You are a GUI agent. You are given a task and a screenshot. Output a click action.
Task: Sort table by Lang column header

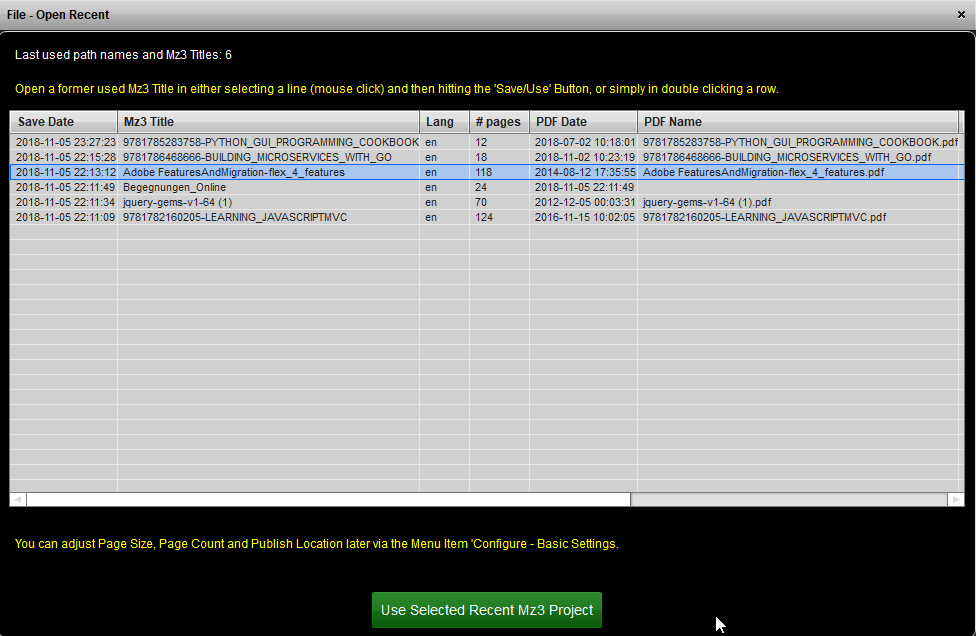click(x=444, y=122)
